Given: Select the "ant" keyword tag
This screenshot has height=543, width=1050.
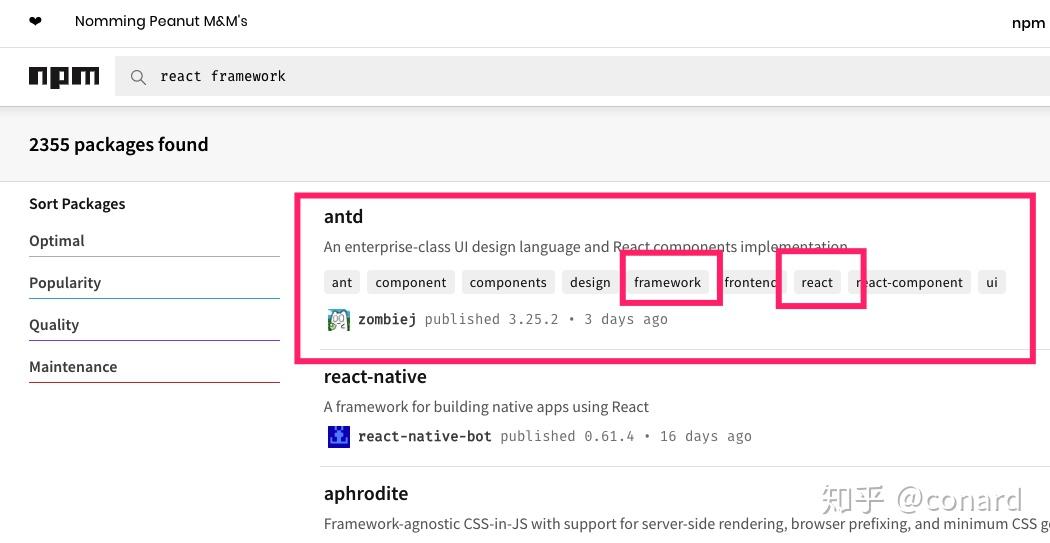Looking at the screenshot, I should click(342, 282).
